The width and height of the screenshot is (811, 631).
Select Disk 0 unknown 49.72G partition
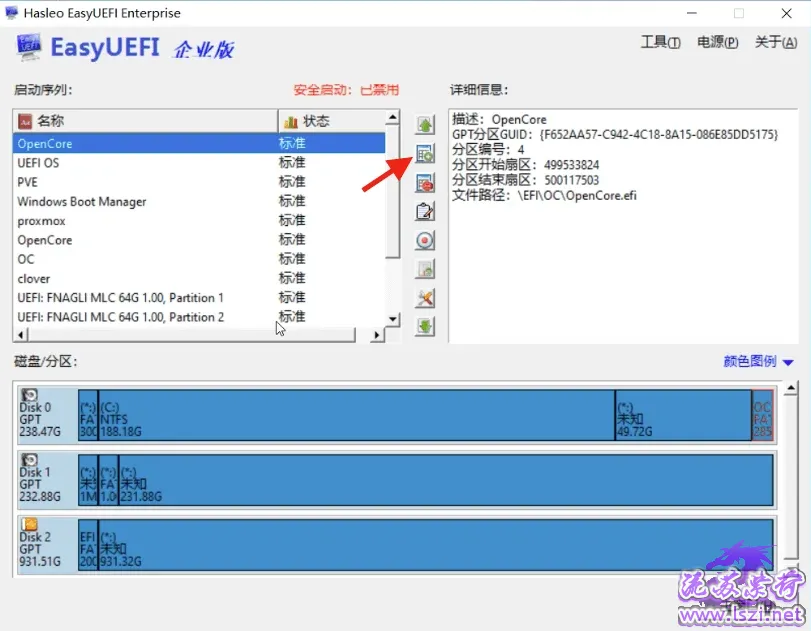pyautogui.click(x=683, y=415)
